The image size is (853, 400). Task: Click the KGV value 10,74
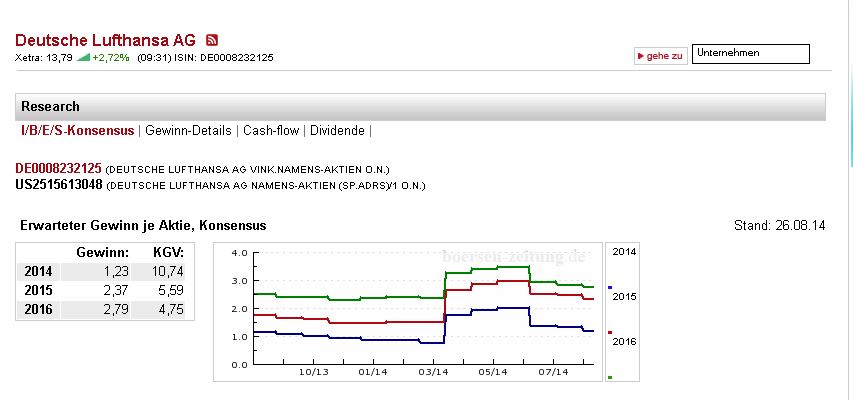point(168,272)
